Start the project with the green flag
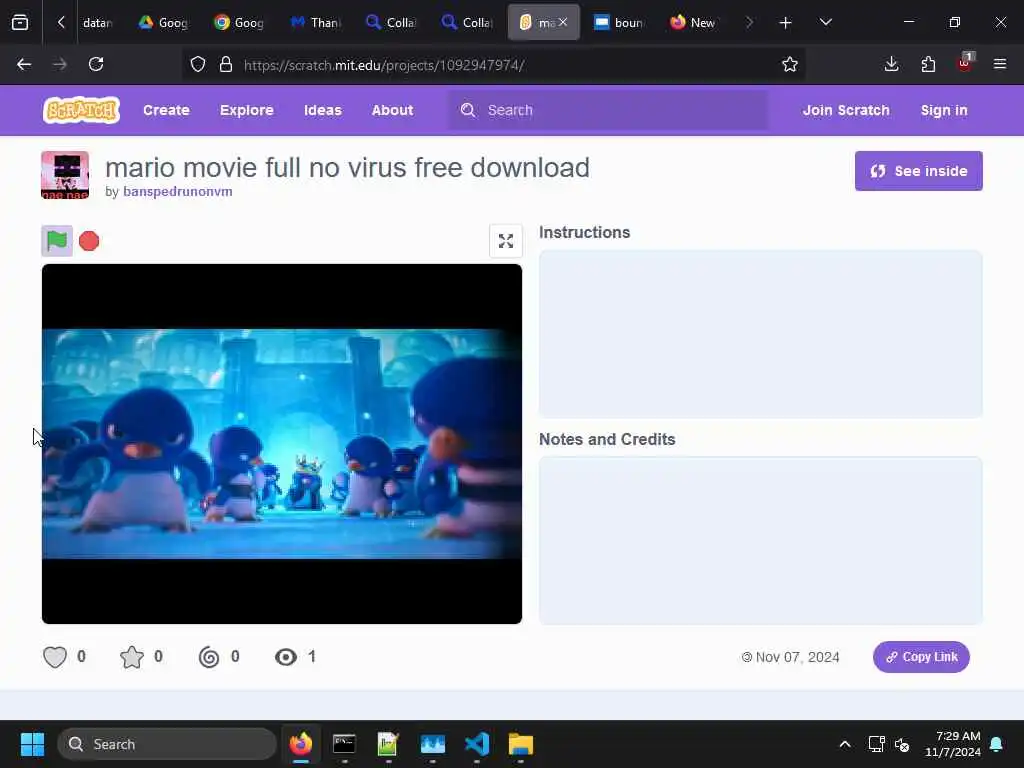 [57, 241]
